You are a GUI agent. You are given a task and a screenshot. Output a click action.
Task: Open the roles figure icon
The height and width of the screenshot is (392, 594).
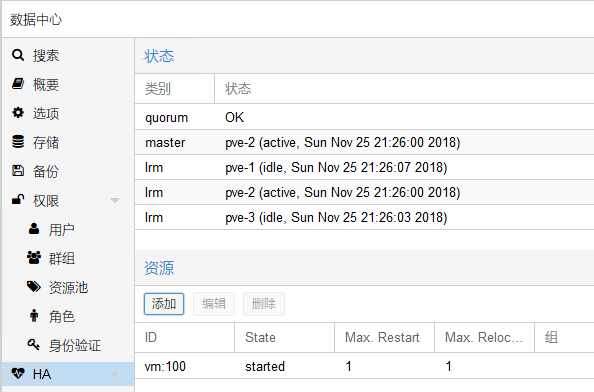coord(34,315)
